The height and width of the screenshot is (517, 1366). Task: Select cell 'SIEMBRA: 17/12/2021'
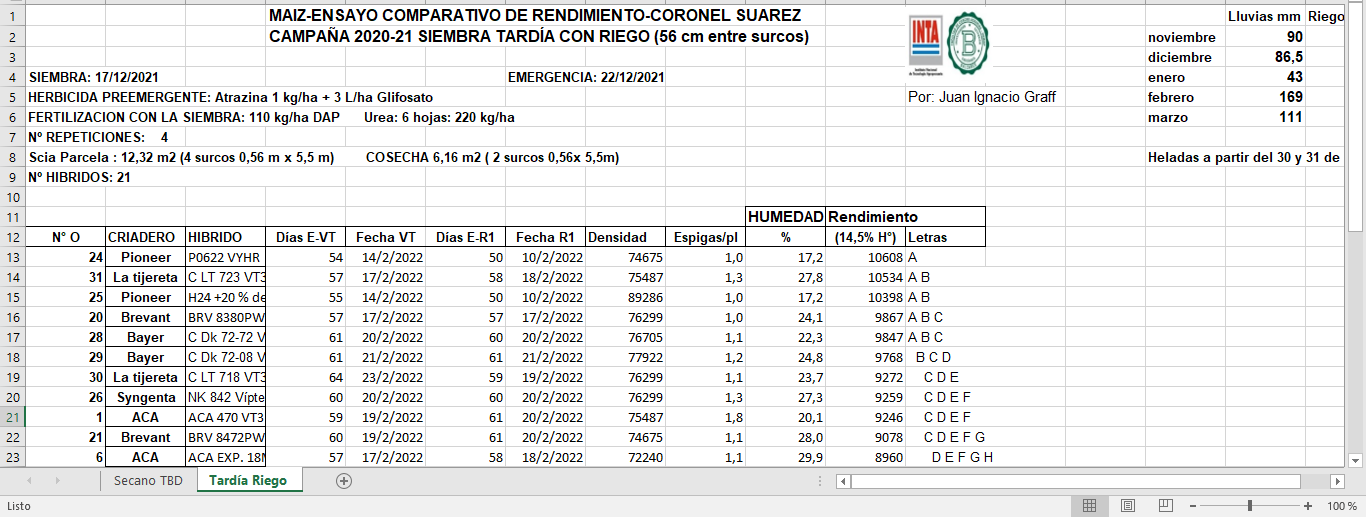pos(93,77)
